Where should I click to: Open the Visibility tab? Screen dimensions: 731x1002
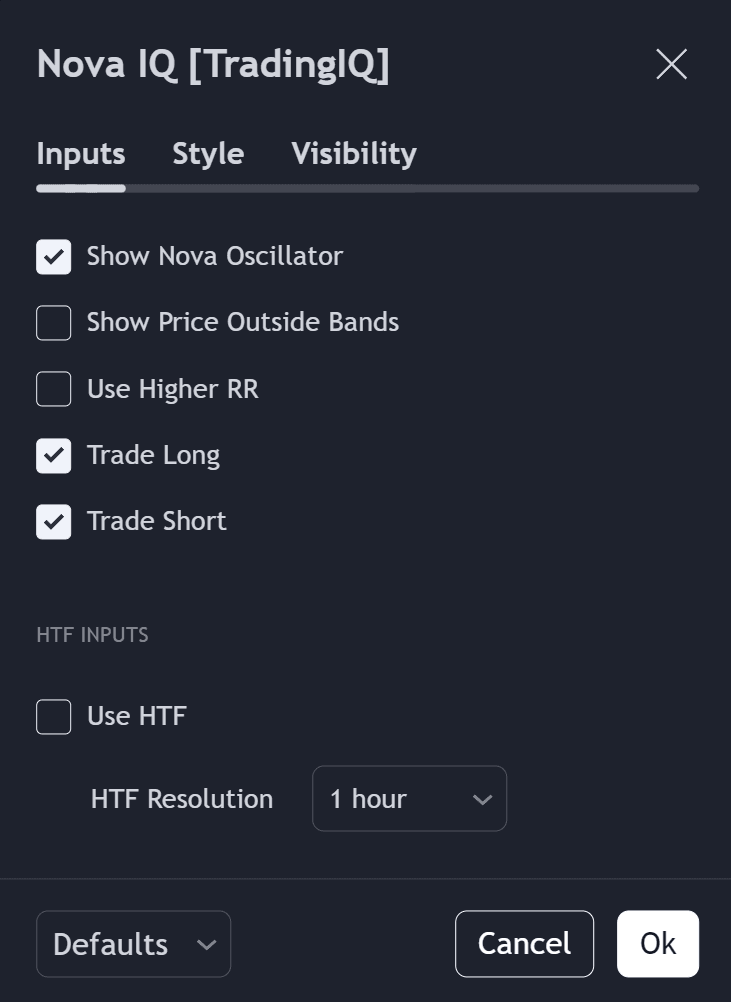tap(353, 154)
